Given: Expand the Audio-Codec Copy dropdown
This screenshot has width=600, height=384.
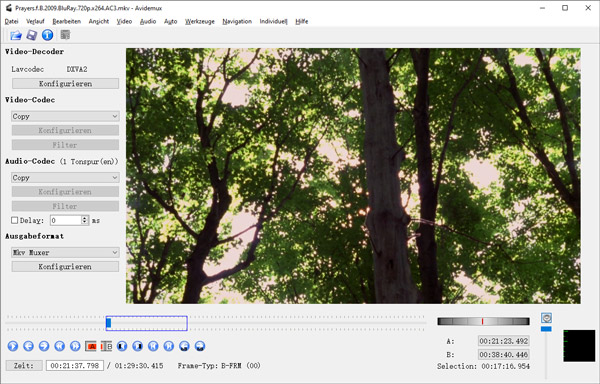Looking at the screenshot, I should click(65, 177).
